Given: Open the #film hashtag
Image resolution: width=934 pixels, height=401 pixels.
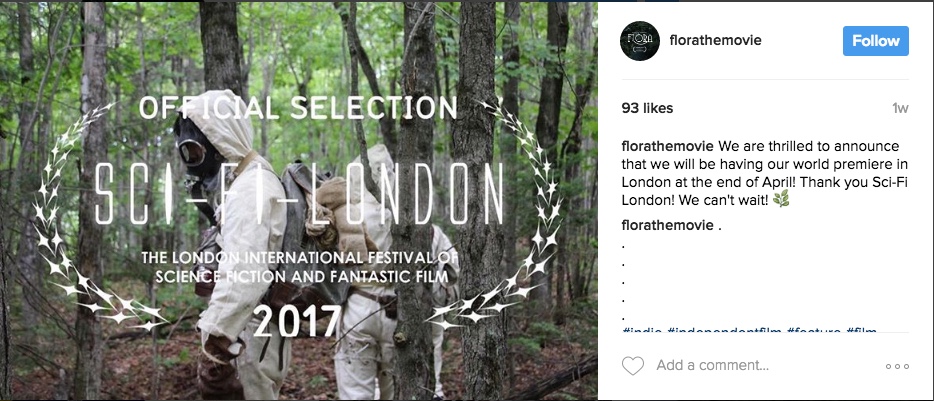Looking at the screenshot, I should click(862, 329).
